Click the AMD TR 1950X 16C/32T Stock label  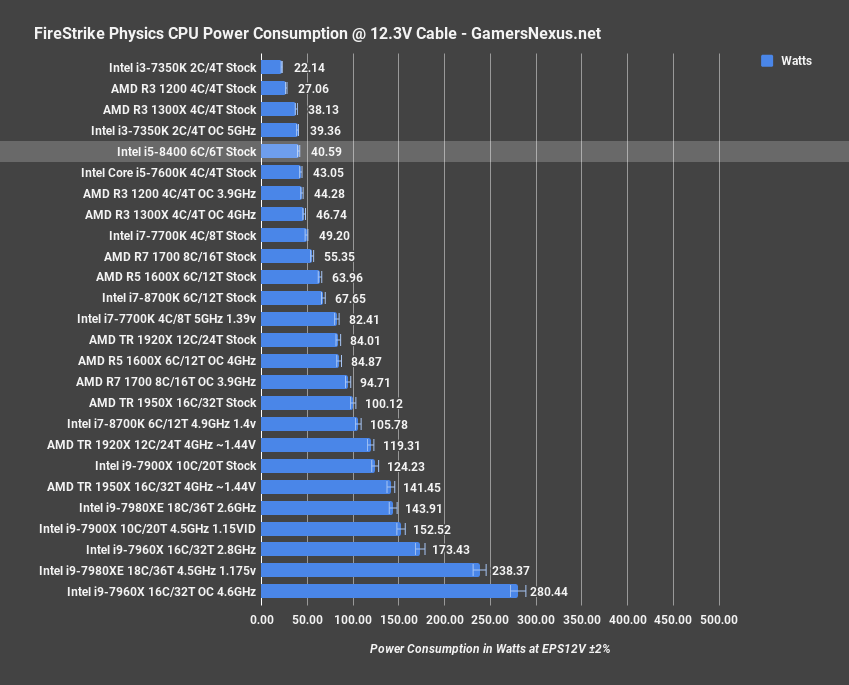point(172,402)
